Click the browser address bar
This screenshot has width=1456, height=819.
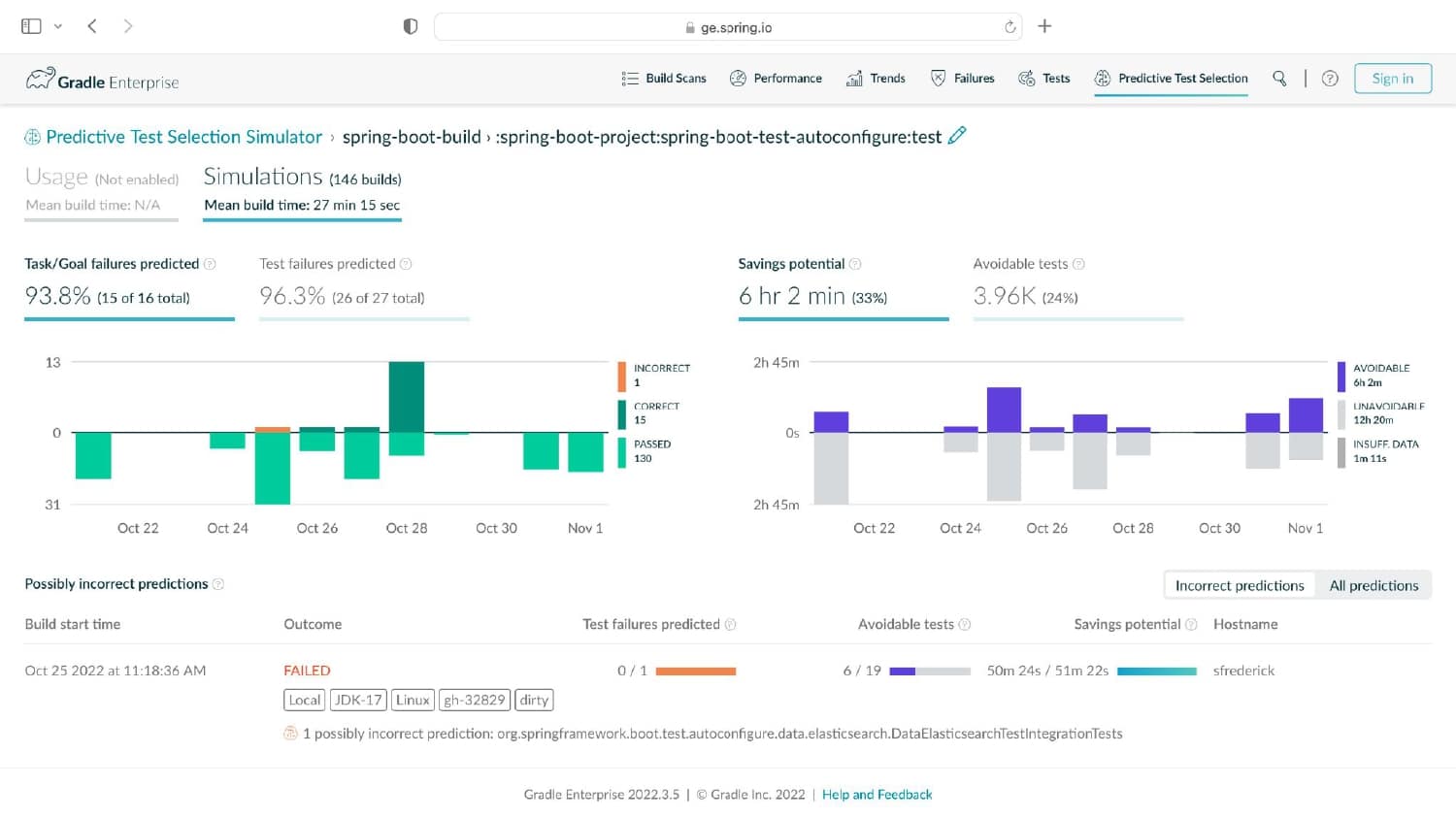point(728,27)
